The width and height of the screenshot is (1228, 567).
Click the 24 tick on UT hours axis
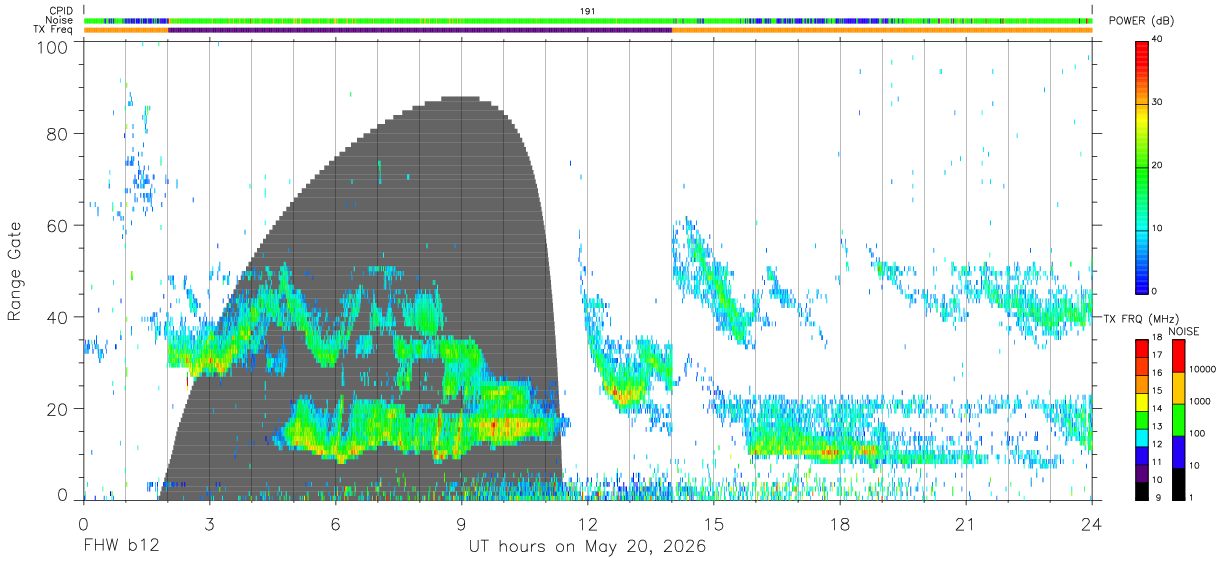[x=1092, y=524]
